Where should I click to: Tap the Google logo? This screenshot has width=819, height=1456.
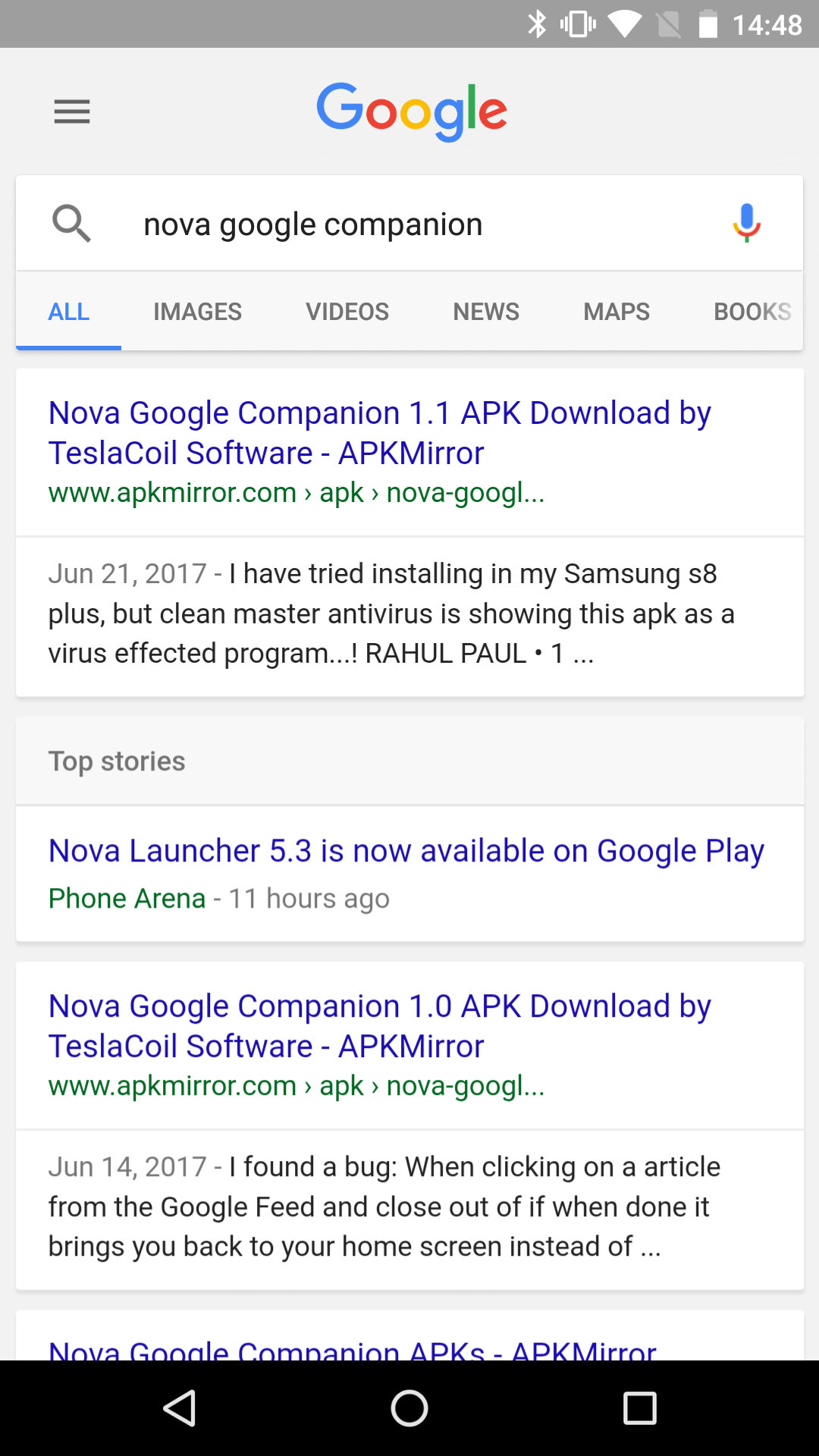pyautogui.click(x=411, y=111)
